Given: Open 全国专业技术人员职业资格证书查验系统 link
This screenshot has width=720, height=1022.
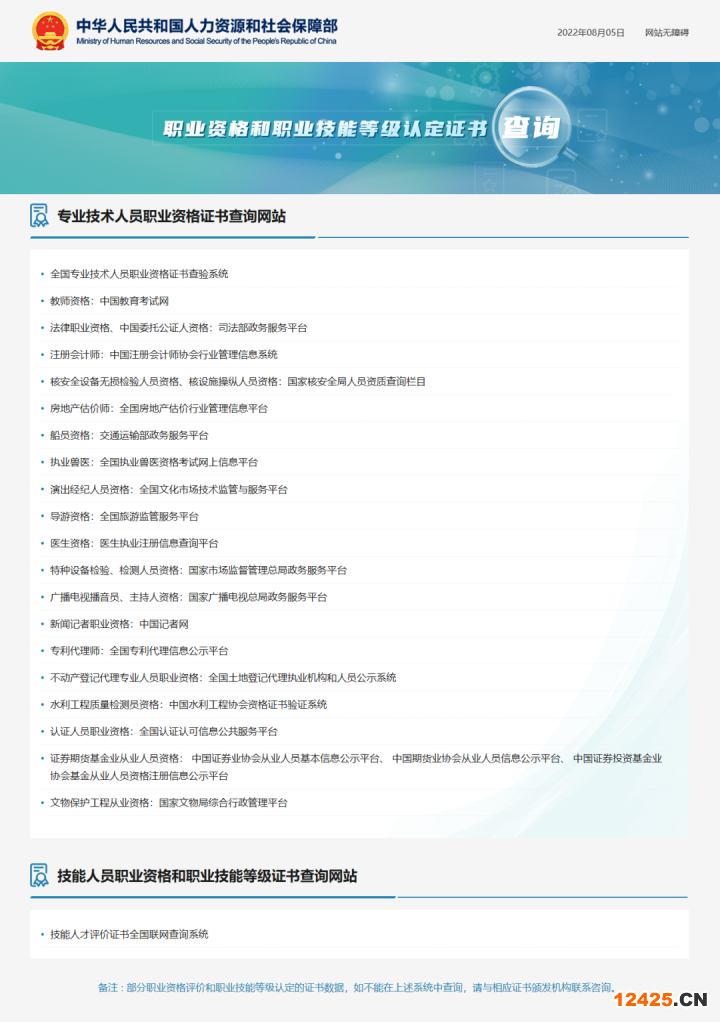Looking at the screenshot, I should point(139,274).
